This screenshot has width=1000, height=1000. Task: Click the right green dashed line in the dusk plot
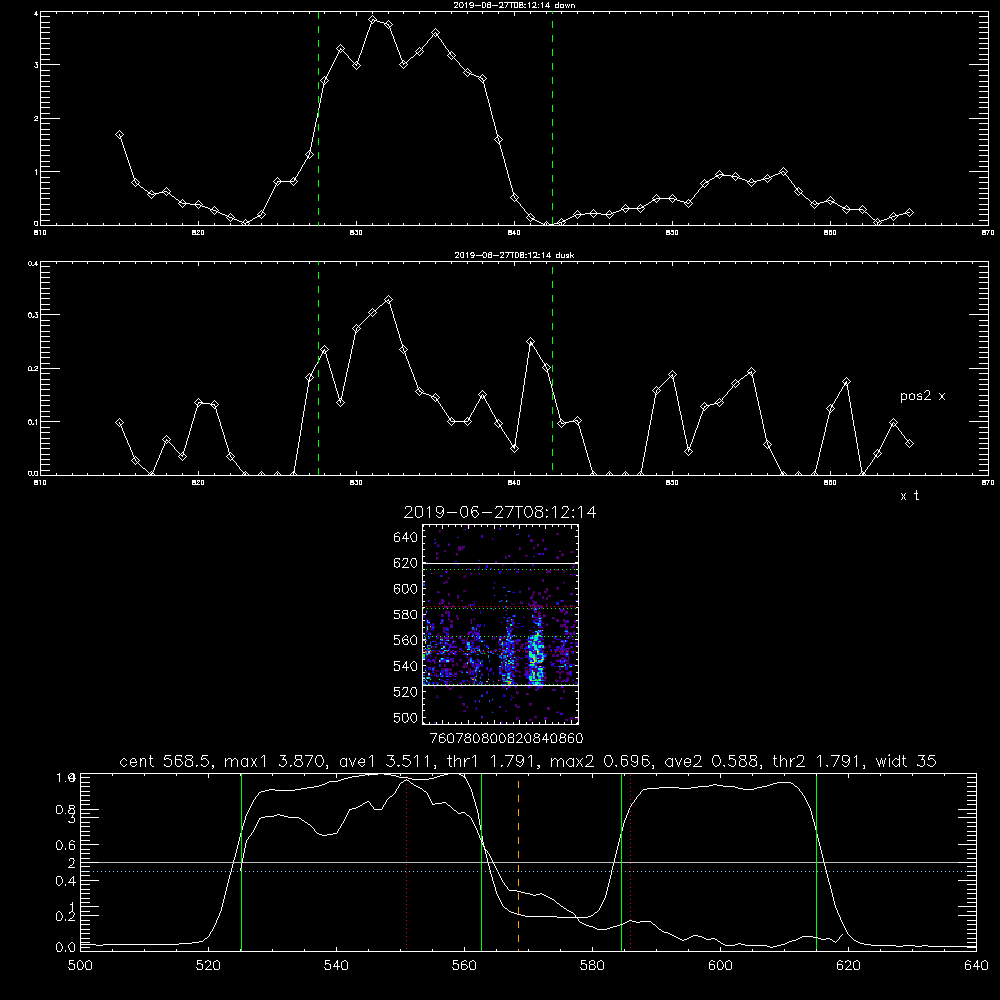(x=552, y=369)
